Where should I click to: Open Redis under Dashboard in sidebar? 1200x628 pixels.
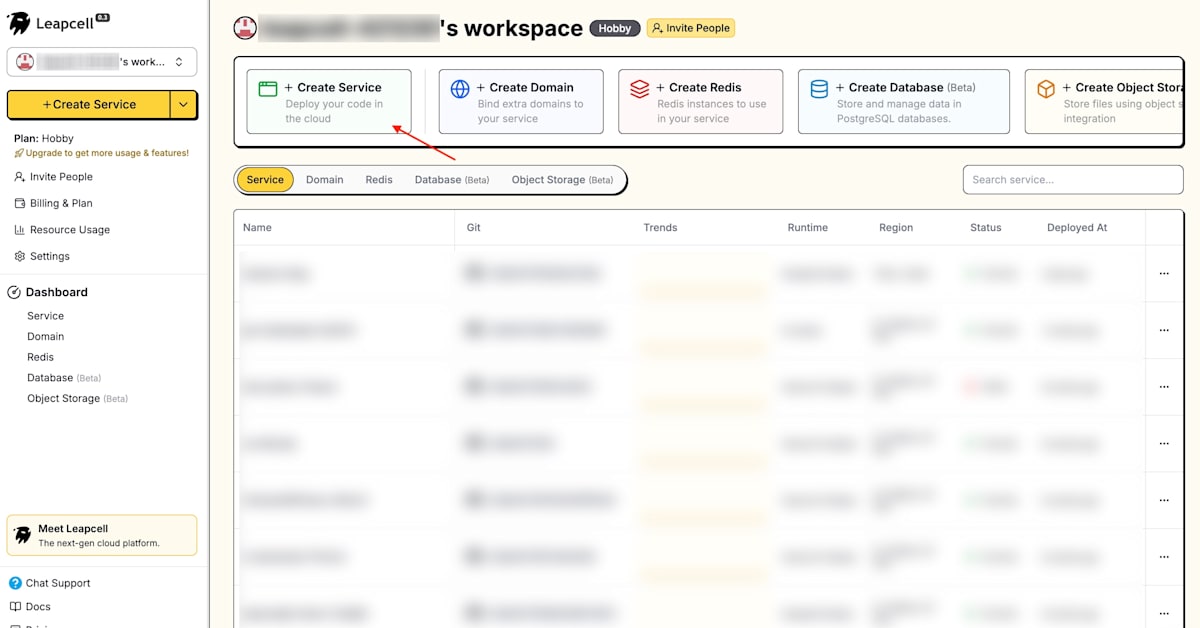(x=40, y=357)
